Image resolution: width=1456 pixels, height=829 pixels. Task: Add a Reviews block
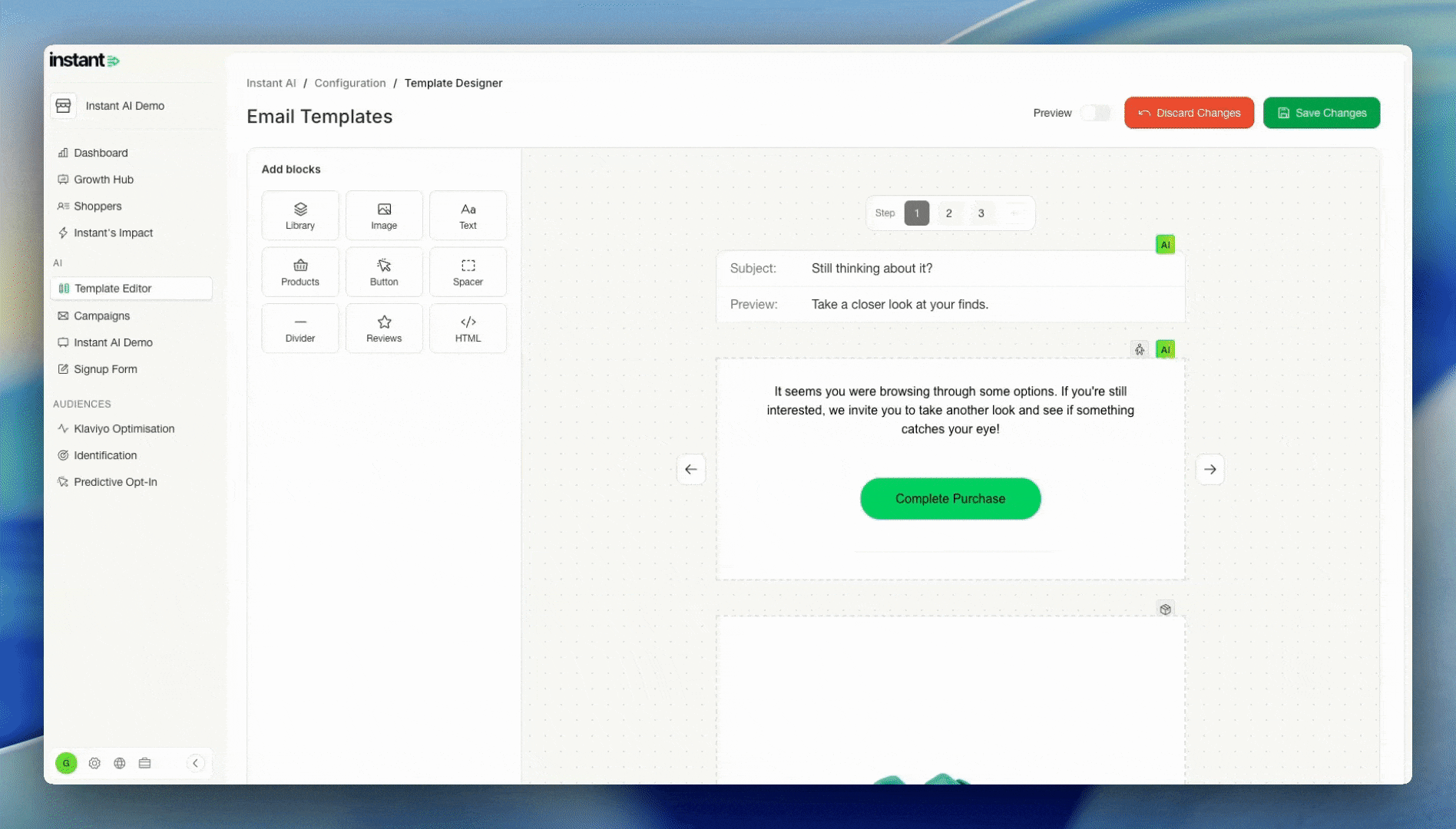coord(384,329)
